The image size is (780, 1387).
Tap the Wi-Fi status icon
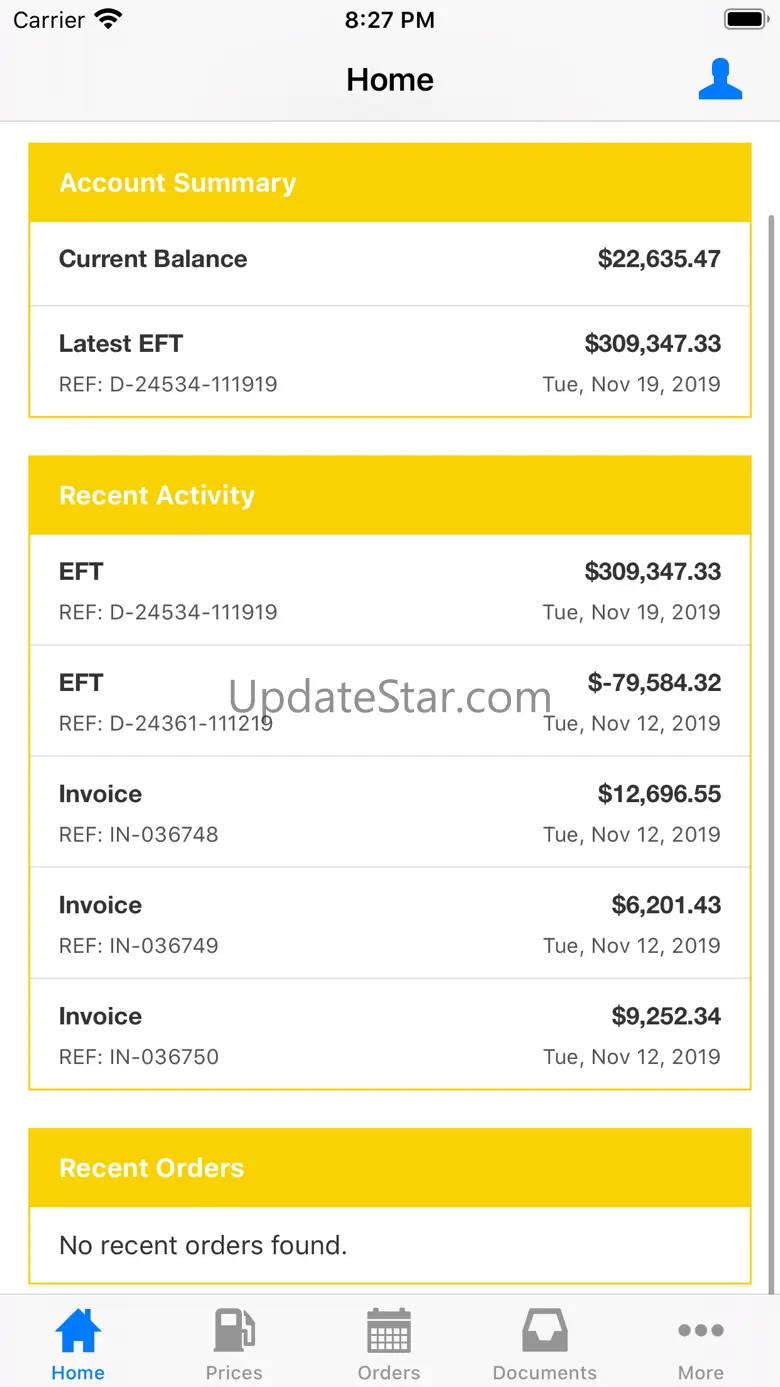click(107, 20)
